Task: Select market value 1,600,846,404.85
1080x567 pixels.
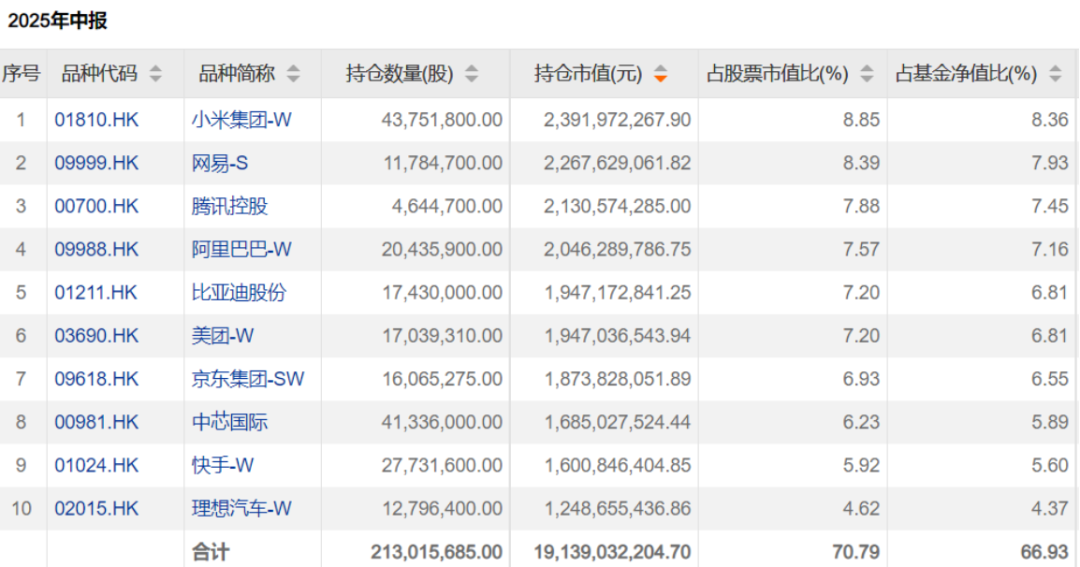Action: pos(618,465)
